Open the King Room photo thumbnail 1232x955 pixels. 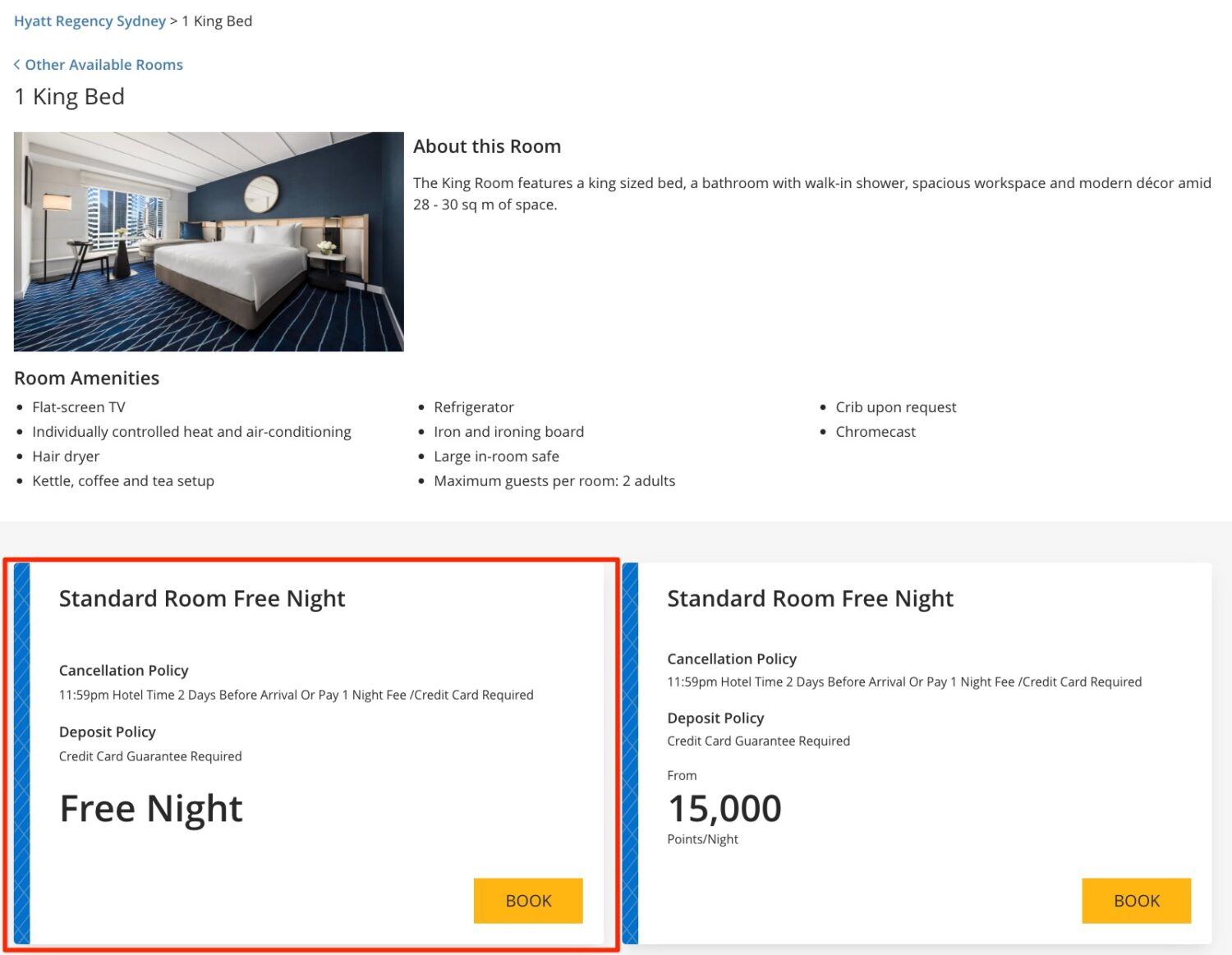tap(208, 241)
